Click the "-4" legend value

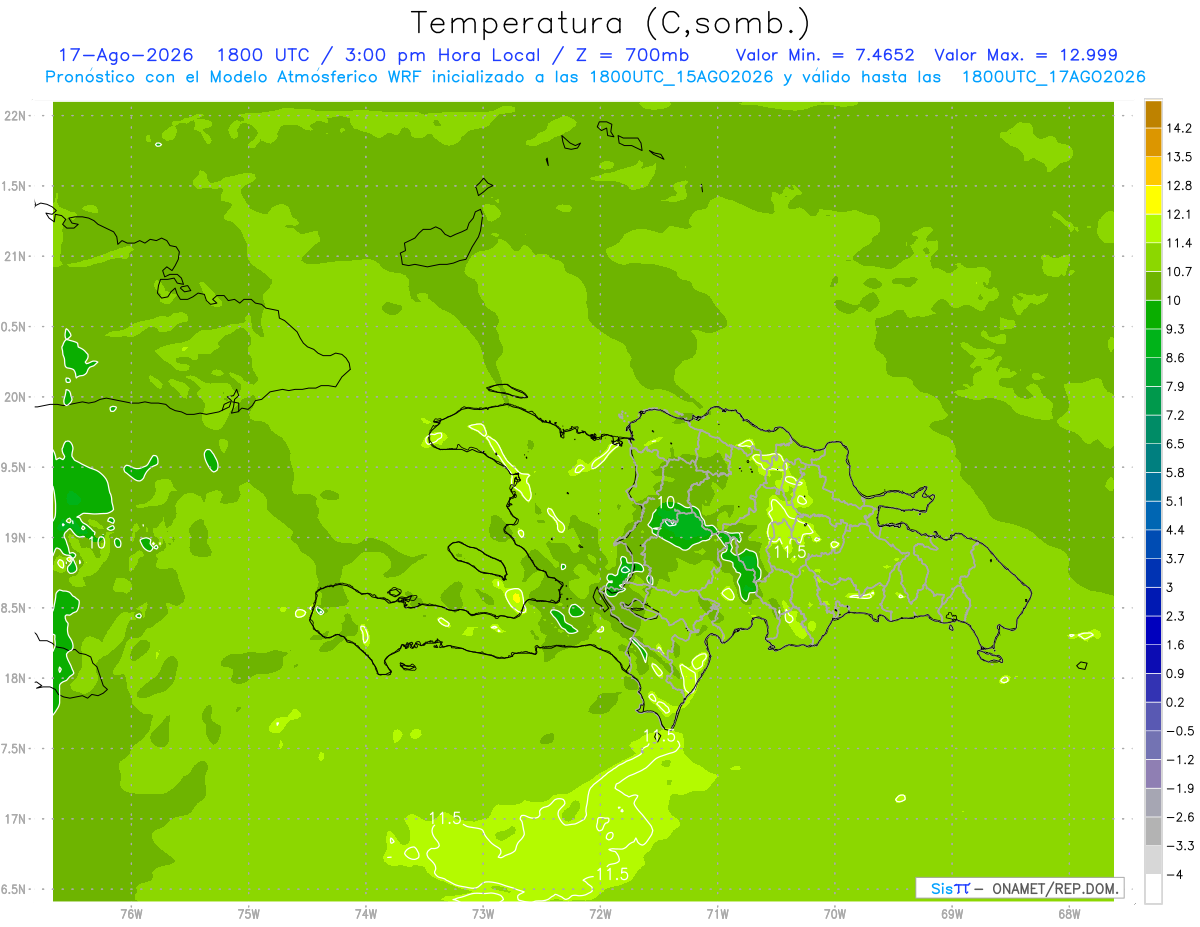pos(1174,875)
